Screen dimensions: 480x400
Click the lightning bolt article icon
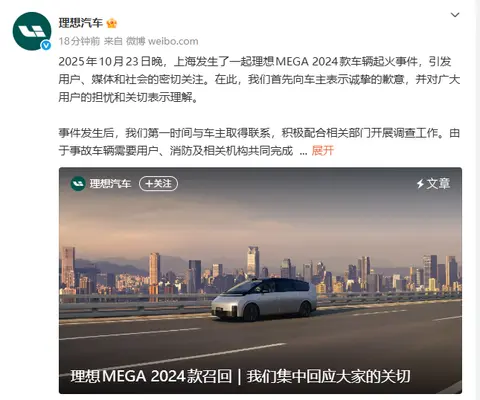point(420,184)
